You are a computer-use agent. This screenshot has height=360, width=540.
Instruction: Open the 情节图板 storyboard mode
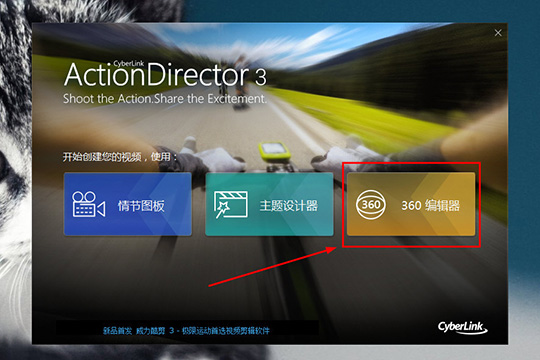click(x=128, y=204)
